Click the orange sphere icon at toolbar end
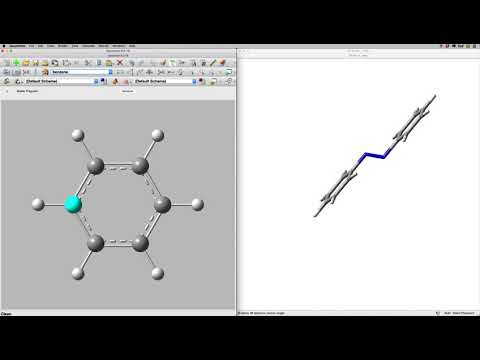This screenshot has width=480, height=360. [x=222, y=62]
